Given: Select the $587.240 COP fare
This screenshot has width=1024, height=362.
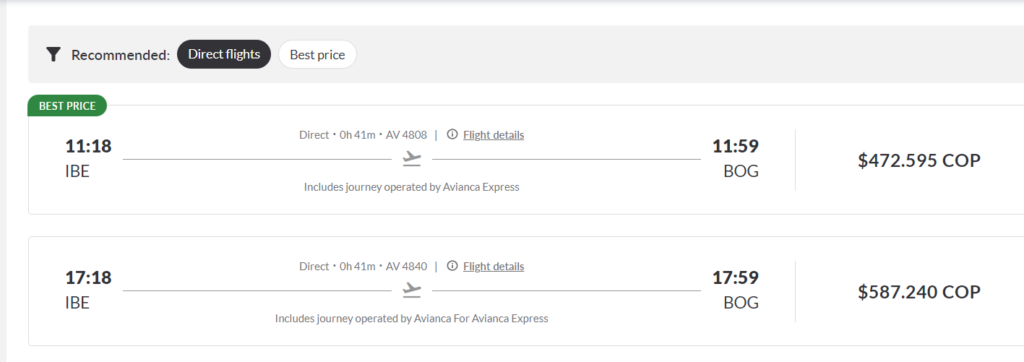Looking at the screenshot, I should tap(919, 291).
